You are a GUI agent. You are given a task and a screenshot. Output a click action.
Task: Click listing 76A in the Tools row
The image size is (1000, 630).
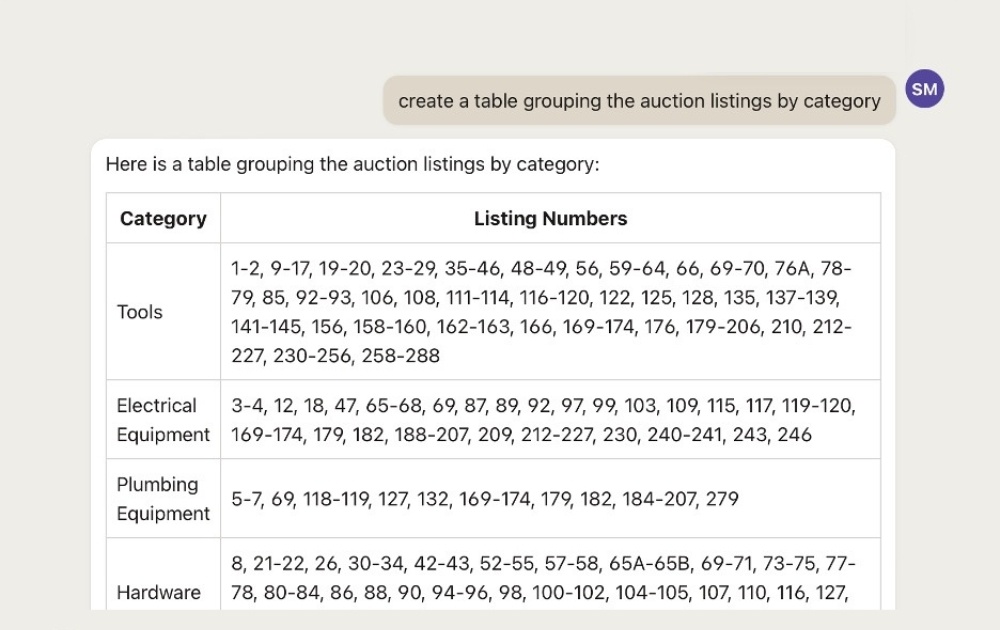tap(791, 268)
